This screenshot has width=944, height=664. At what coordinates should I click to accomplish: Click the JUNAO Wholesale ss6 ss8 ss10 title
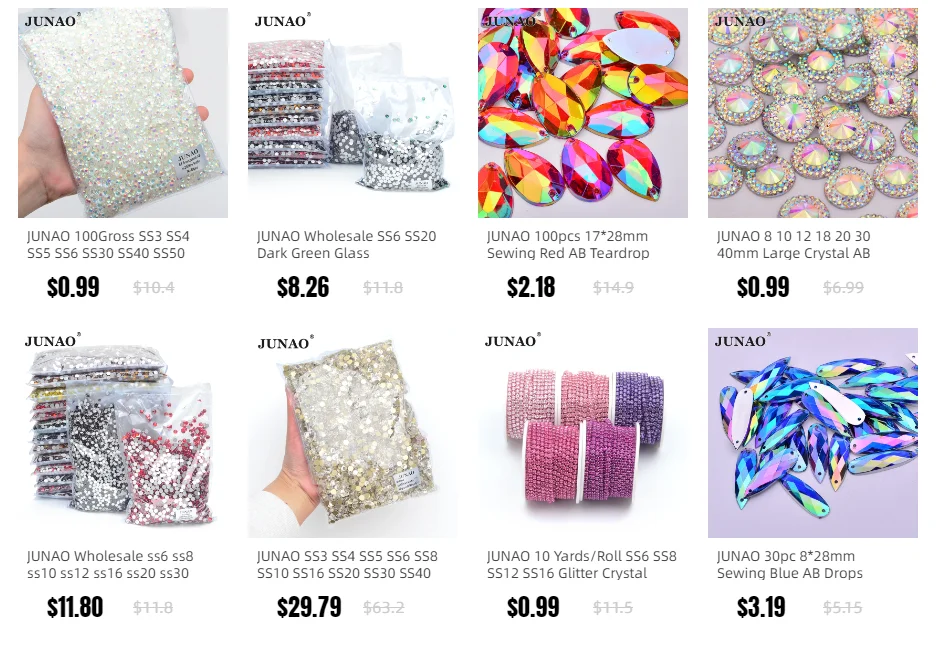(110, 565)
